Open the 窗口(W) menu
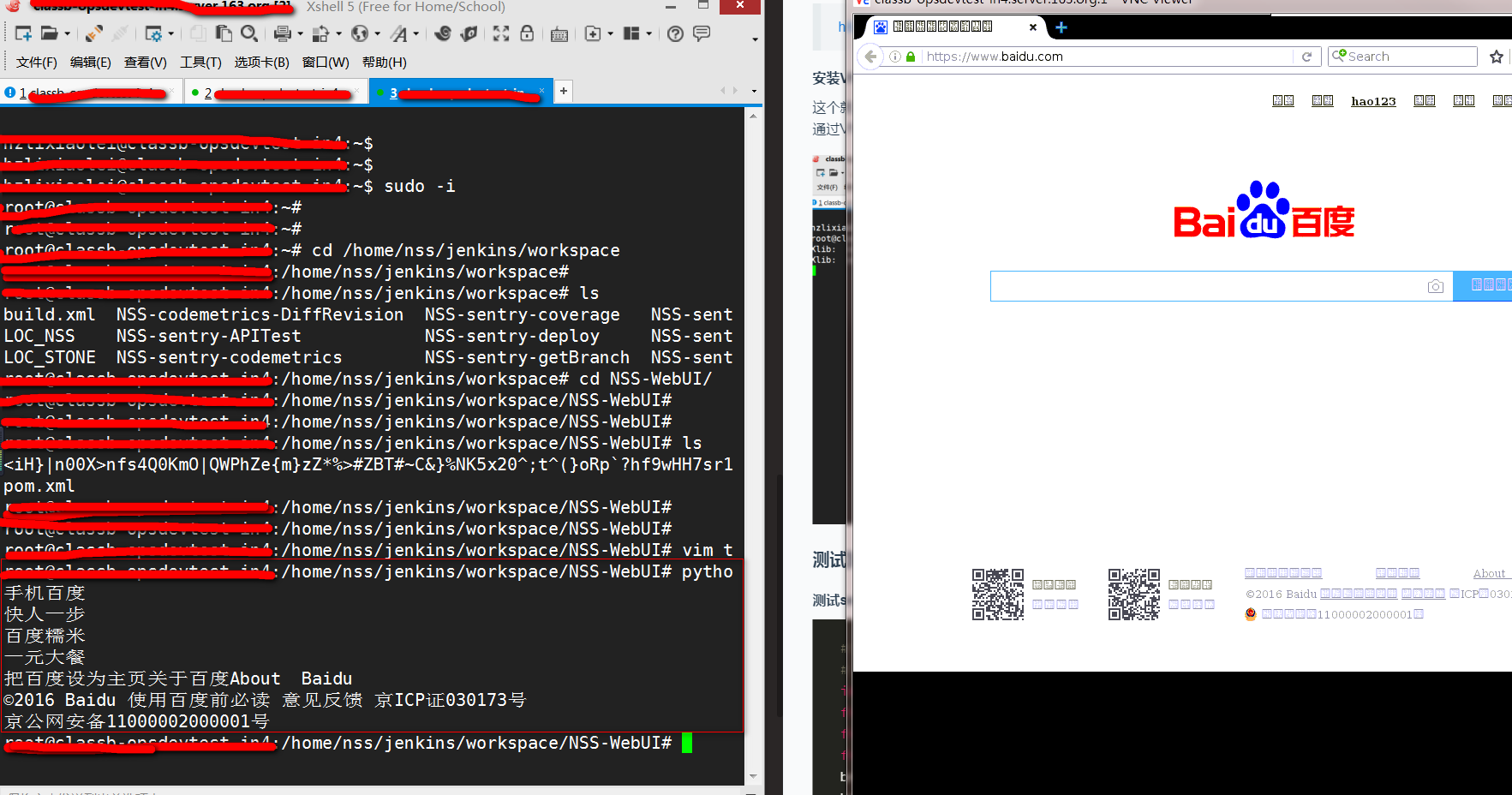Screen dimensions: 1512x795 (326, 62)
